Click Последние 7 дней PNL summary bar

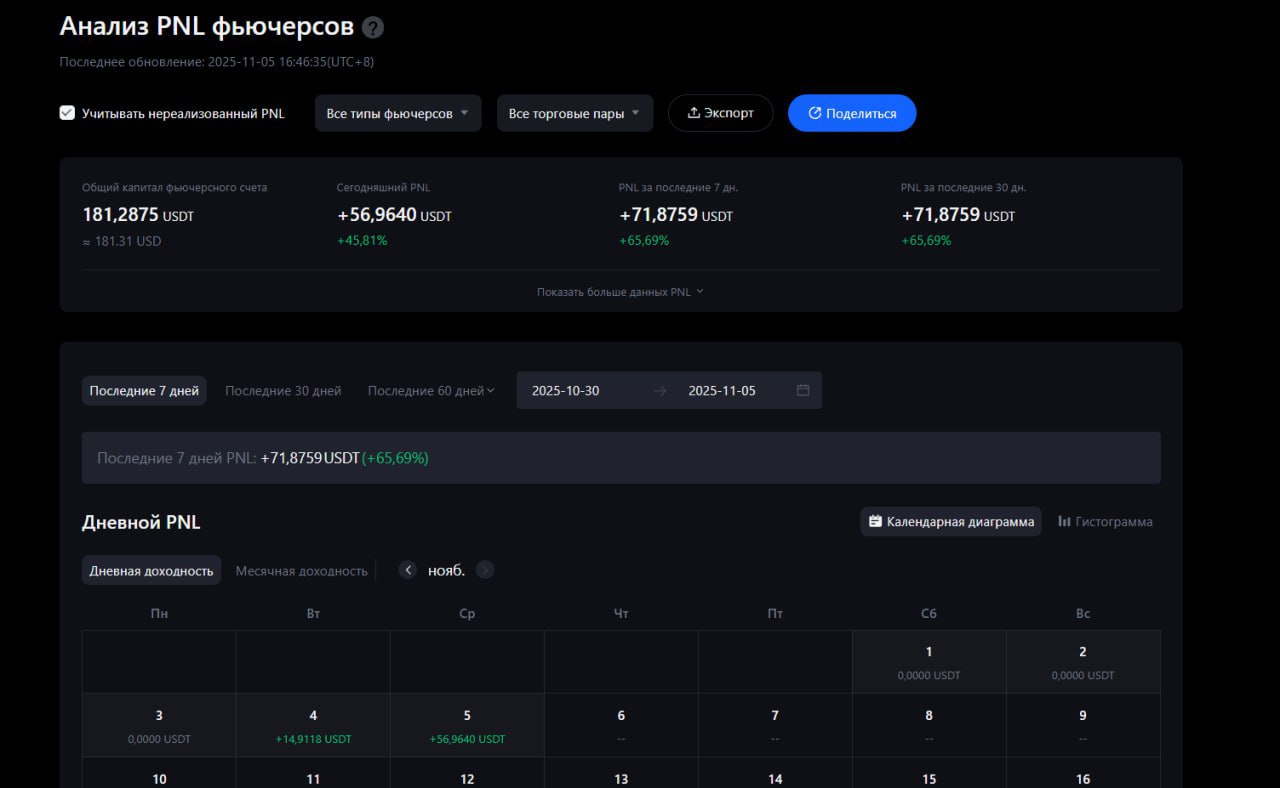[621, 458]
